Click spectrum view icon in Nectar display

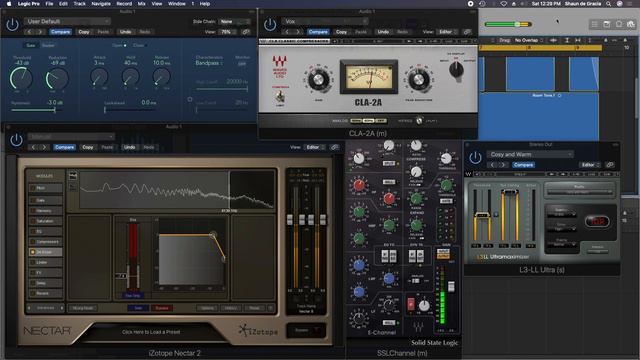[x=73, y=176]
